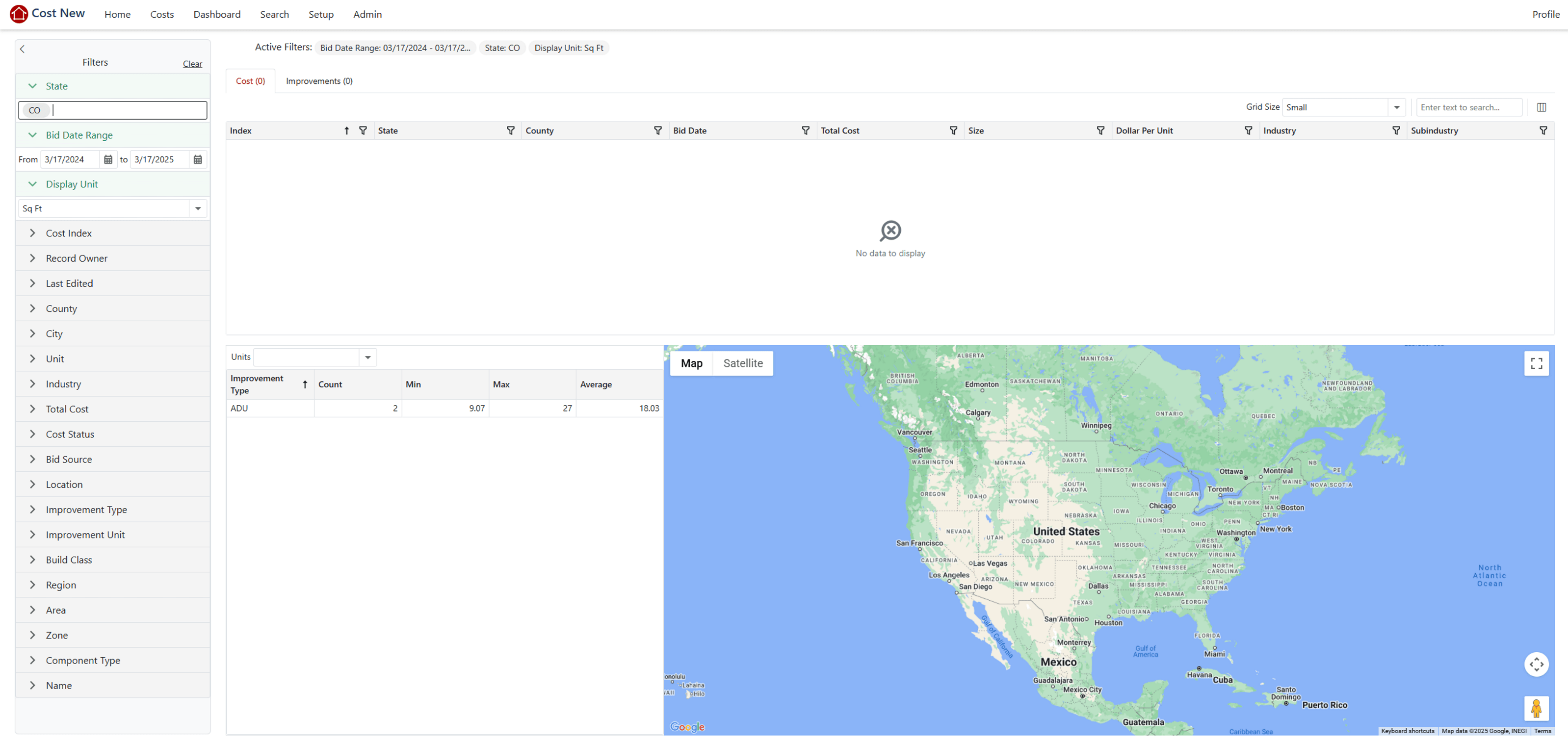Switch to the Improvements tab
The height and width of the screenshot is (741, 1568).
coord(319,80)
